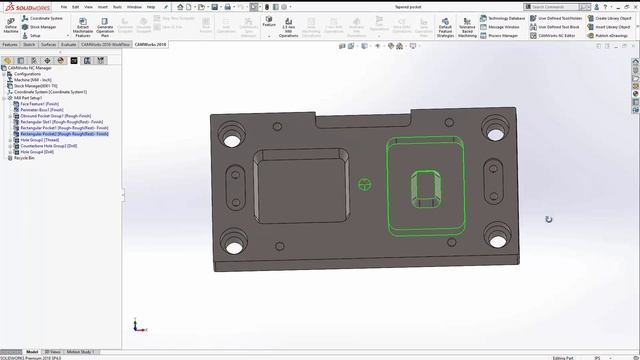This screenshot has height=360, width=640.
Task: Click the Save icon in quick access toolbar
Action: coord(215,7)
